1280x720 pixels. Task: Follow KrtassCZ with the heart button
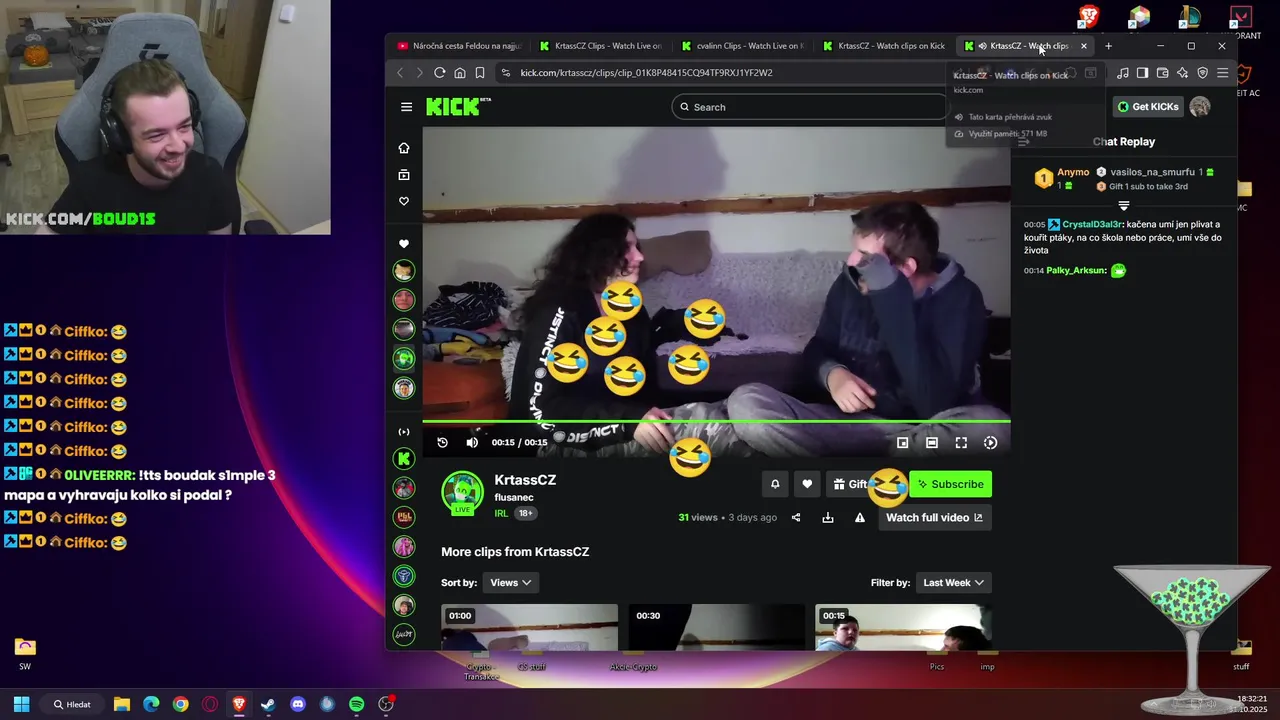click(x=807, y=484)
